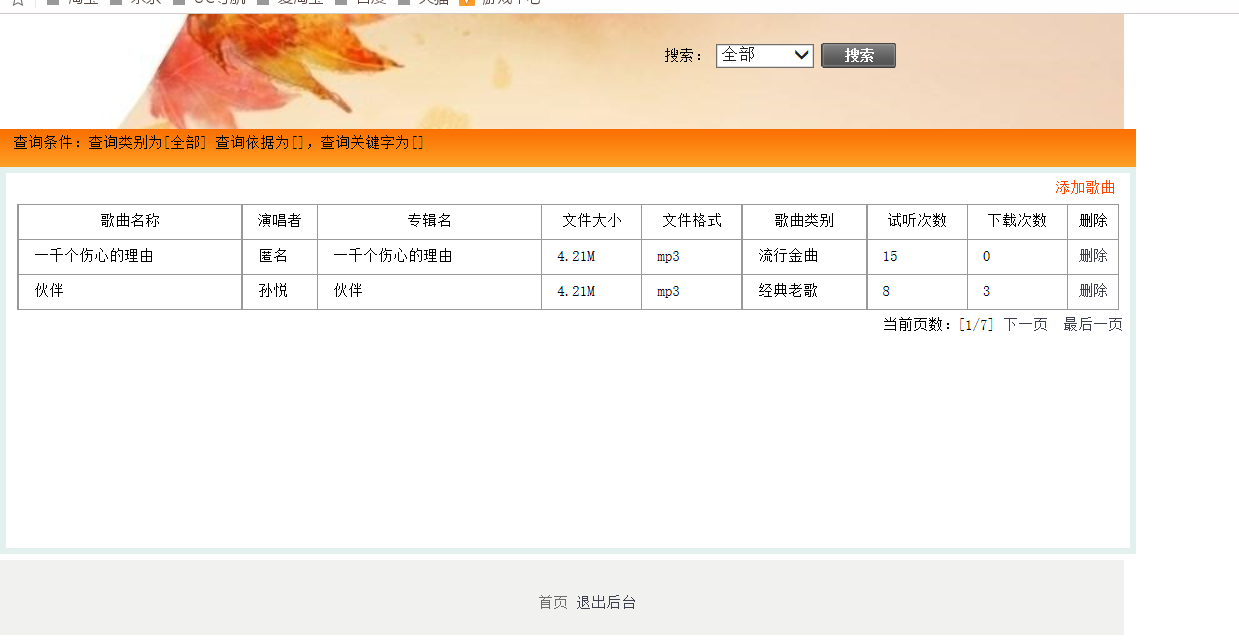Click the 文件格式 column header

(691, 221)
